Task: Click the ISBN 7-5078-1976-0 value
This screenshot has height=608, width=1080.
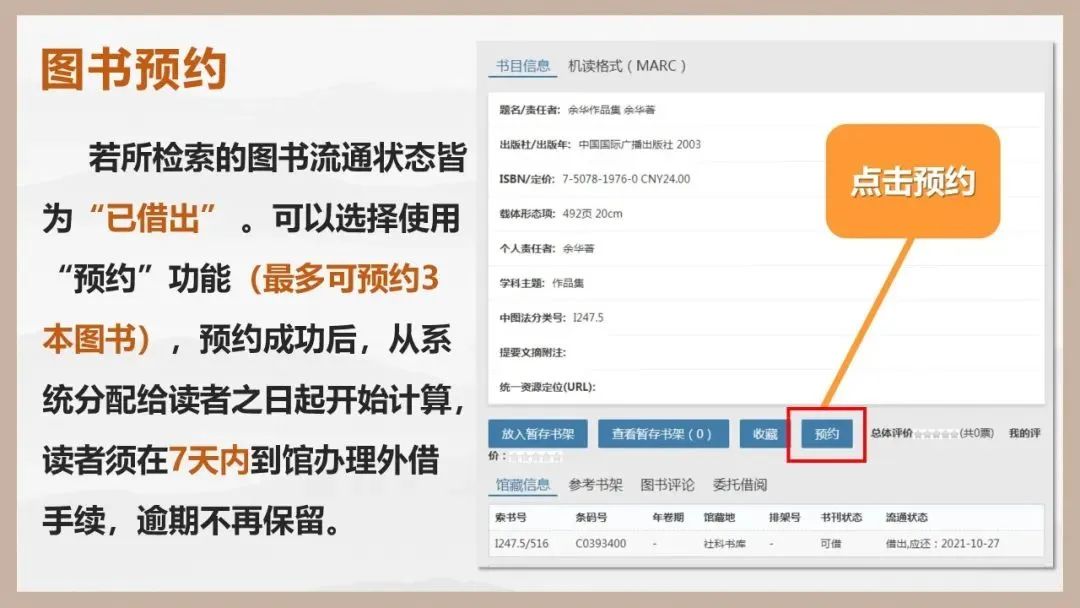Action: coord(626,179)
